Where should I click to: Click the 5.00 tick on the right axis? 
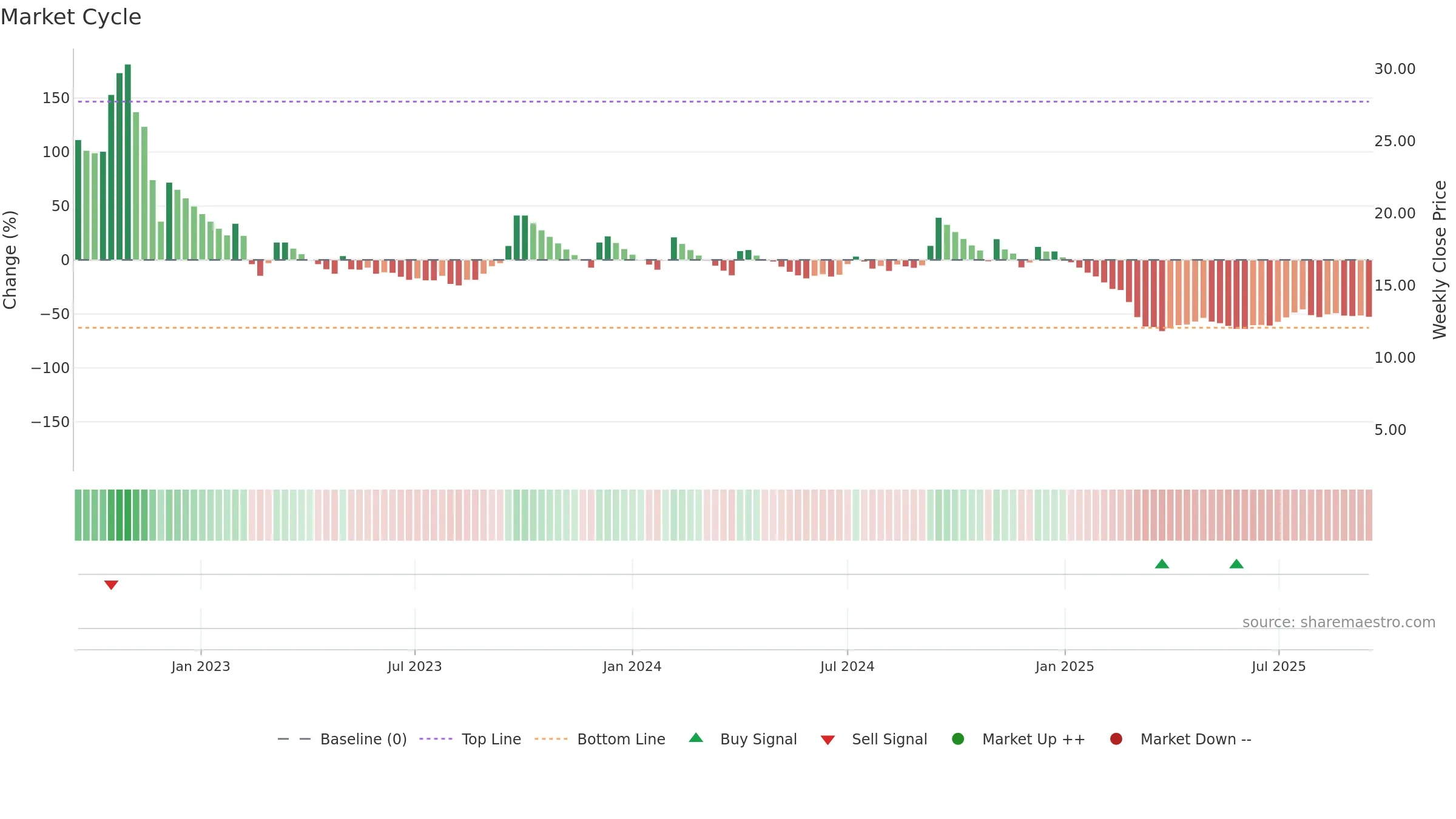tap(1390, 430)
